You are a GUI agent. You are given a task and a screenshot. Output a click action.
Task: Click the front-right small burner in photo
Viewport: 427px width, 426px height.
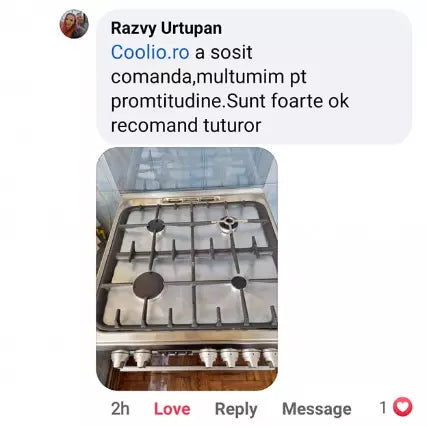click(239, 282)
